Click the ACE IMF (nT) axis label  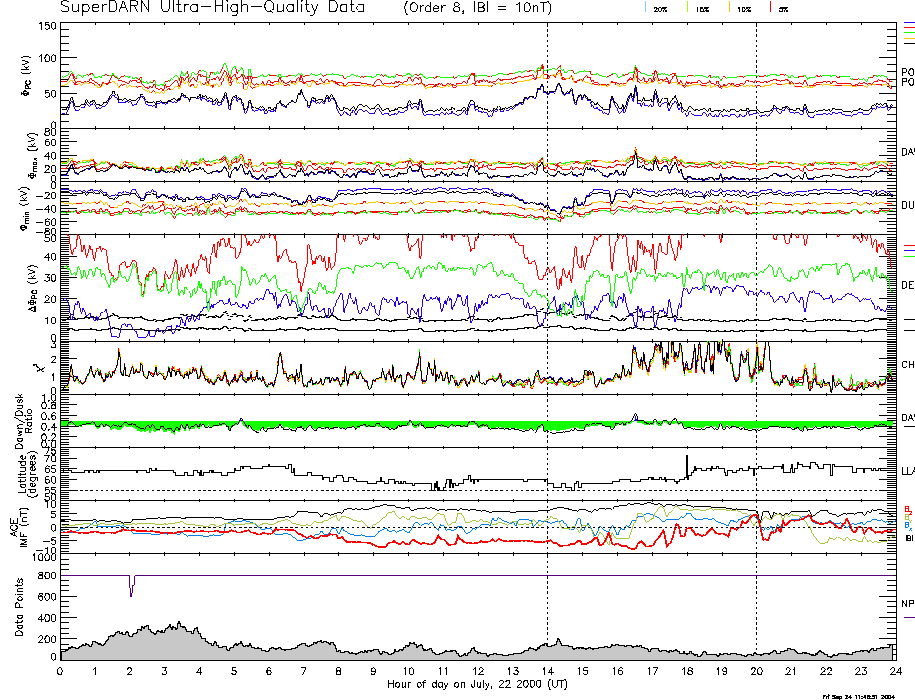(x=20, y=526)
